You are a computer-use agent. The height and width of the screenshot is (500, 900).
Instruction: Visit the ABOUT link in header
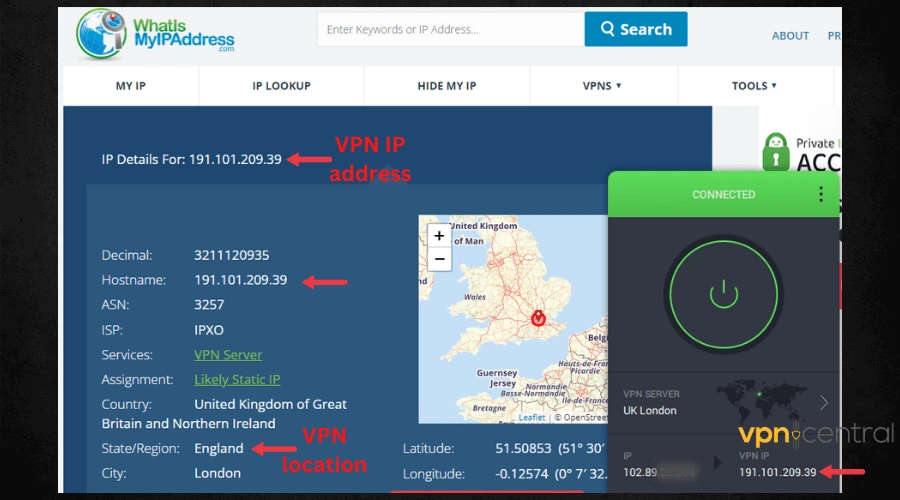tap(790, 36)
